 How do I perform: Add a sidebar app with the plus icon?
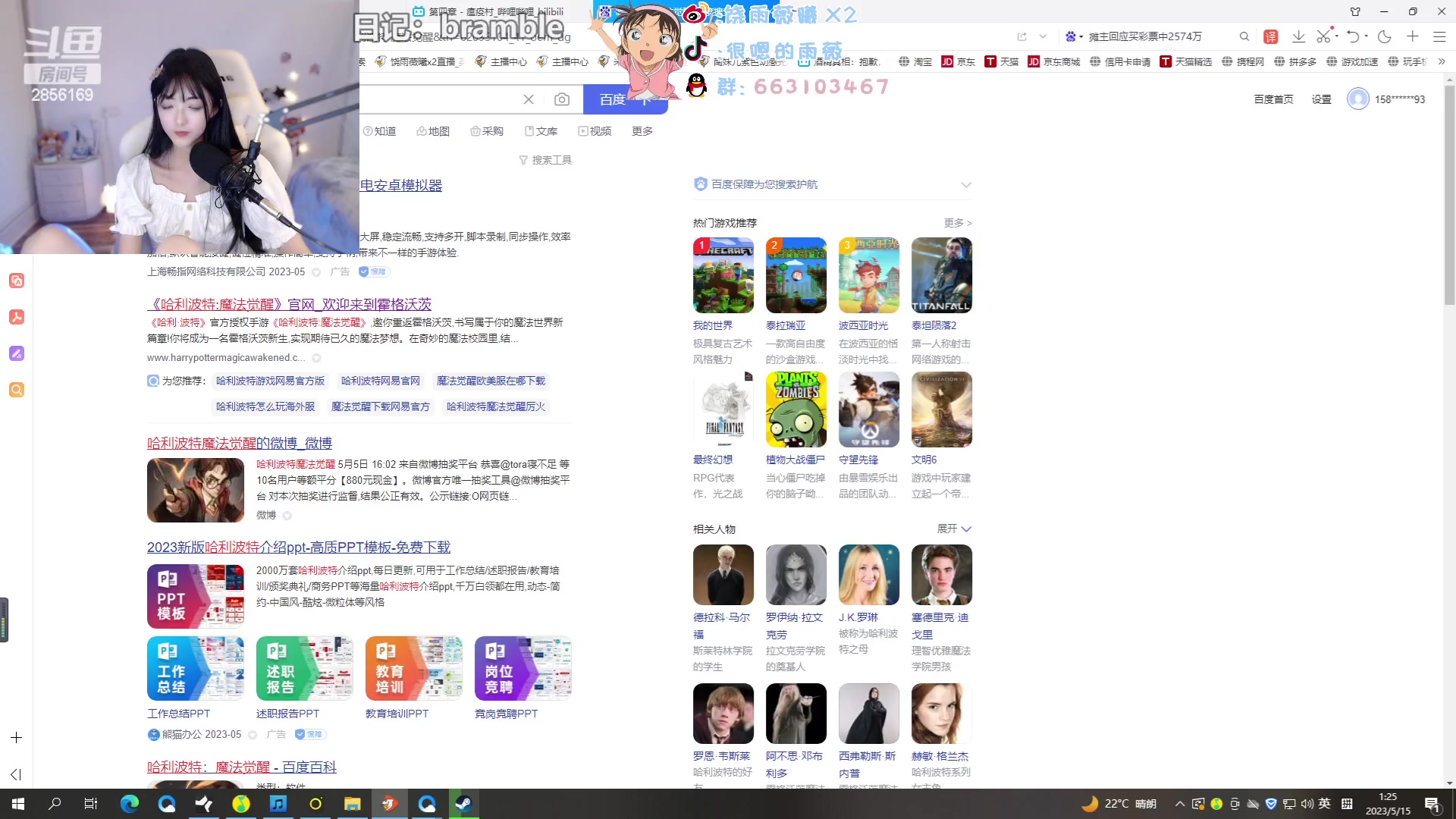17,737
